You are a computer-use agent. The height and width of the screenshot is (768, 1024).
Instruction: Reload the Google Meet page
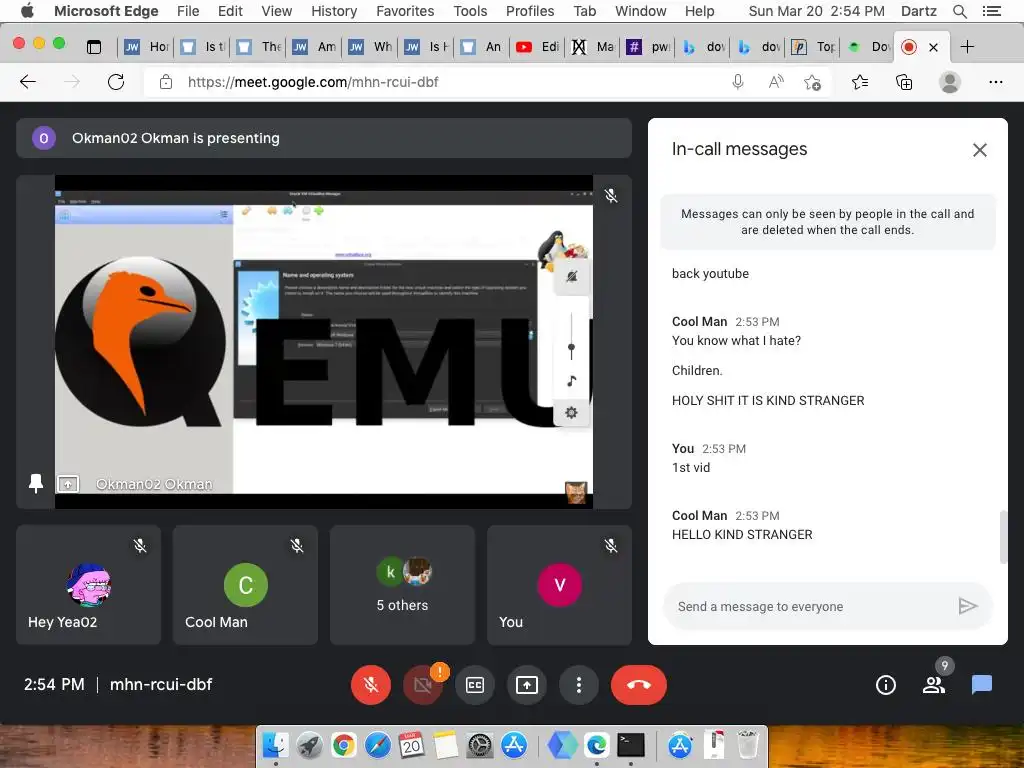[x=116, y=82]
